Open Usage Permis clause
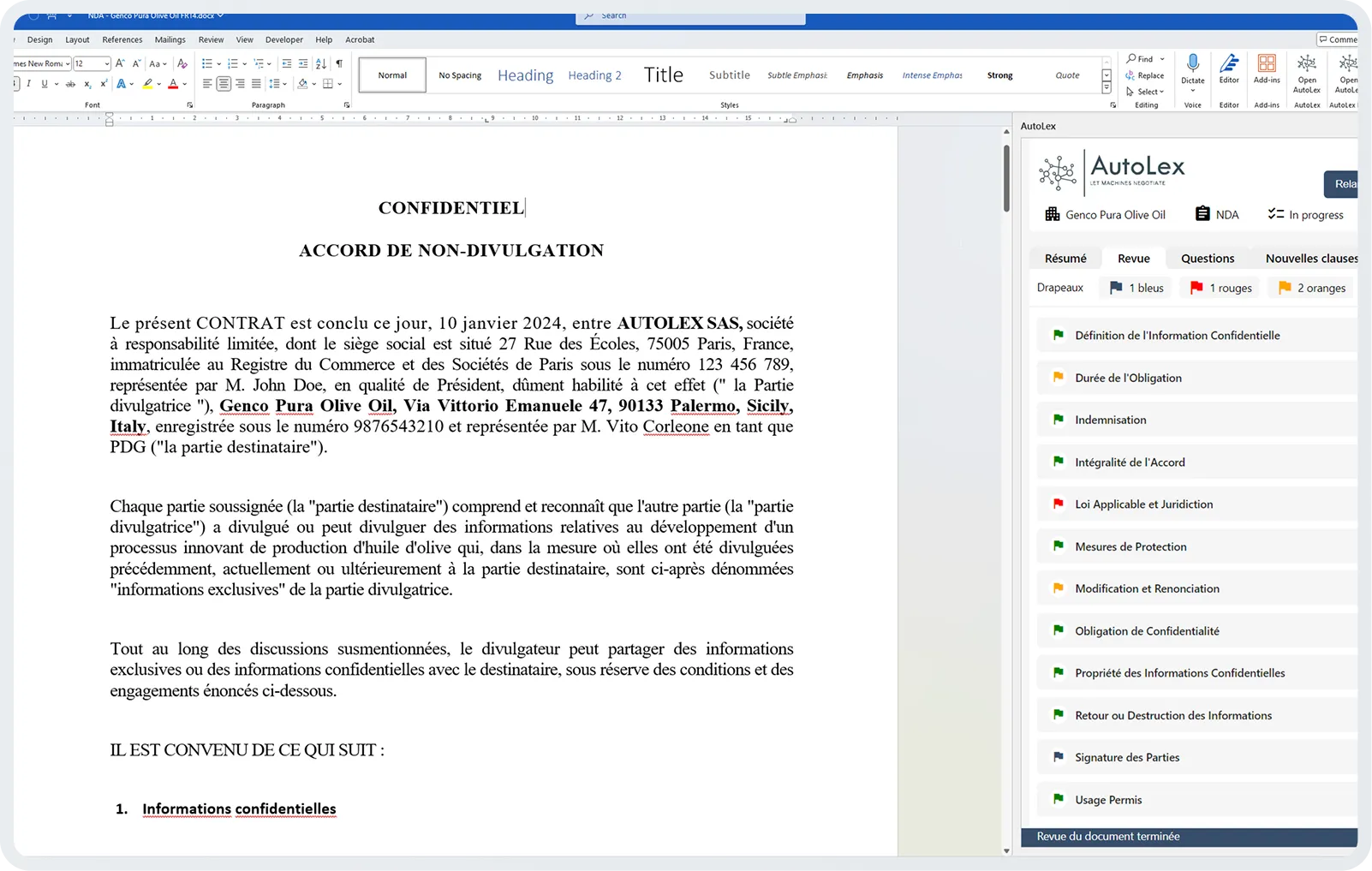Screen dimensions: 1372x871 1196,800
